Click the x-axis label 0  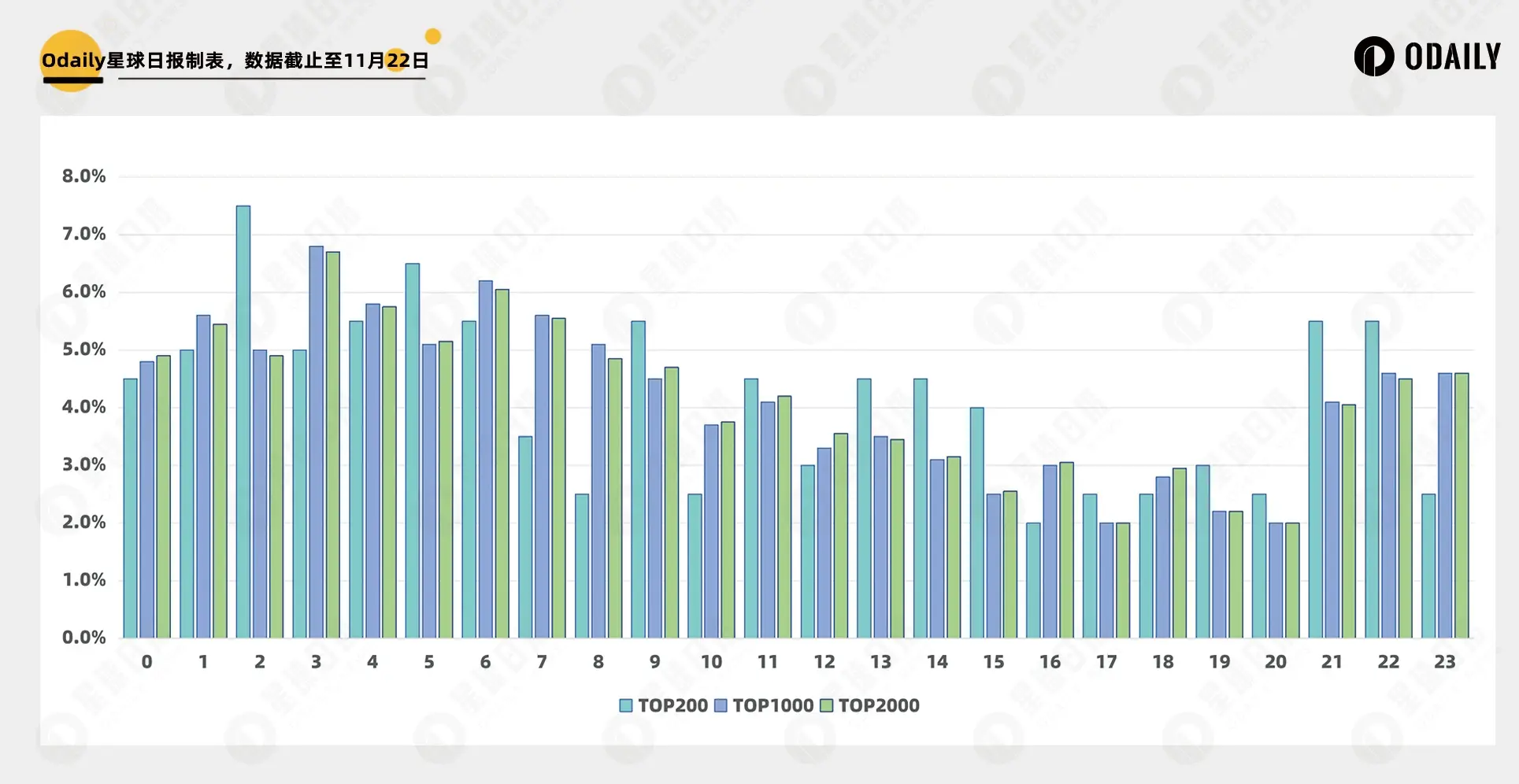click(146, 662)
